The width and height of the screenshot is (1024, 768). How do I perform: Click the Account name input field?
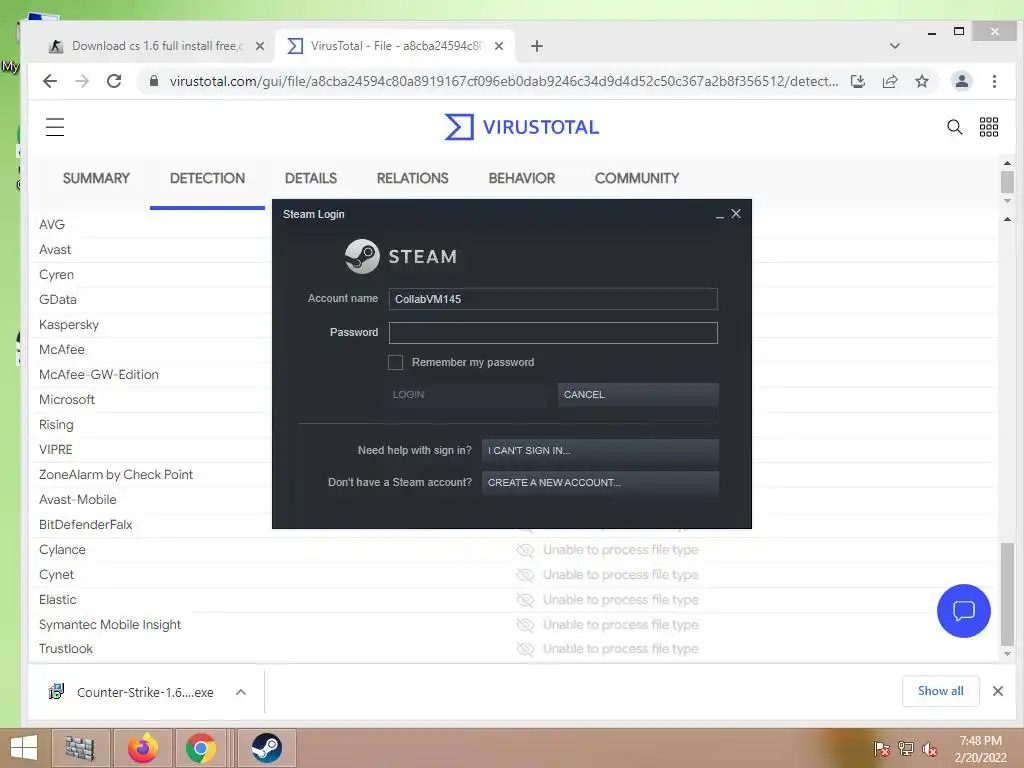click(x=553, y=299)
